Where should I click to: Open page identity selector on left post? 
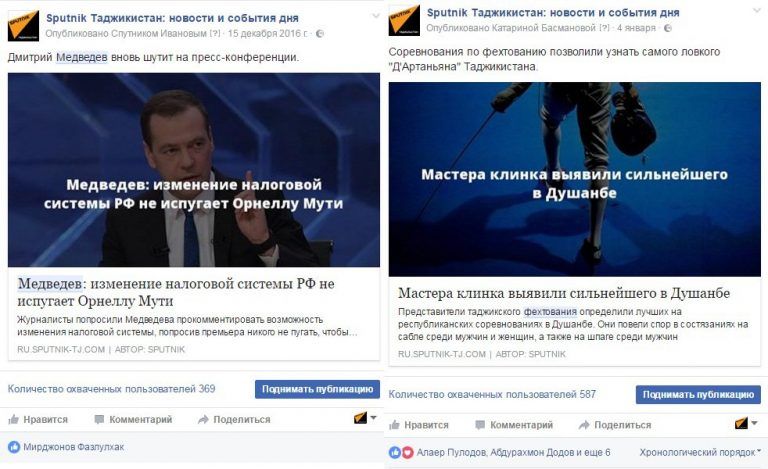point(365,419)
